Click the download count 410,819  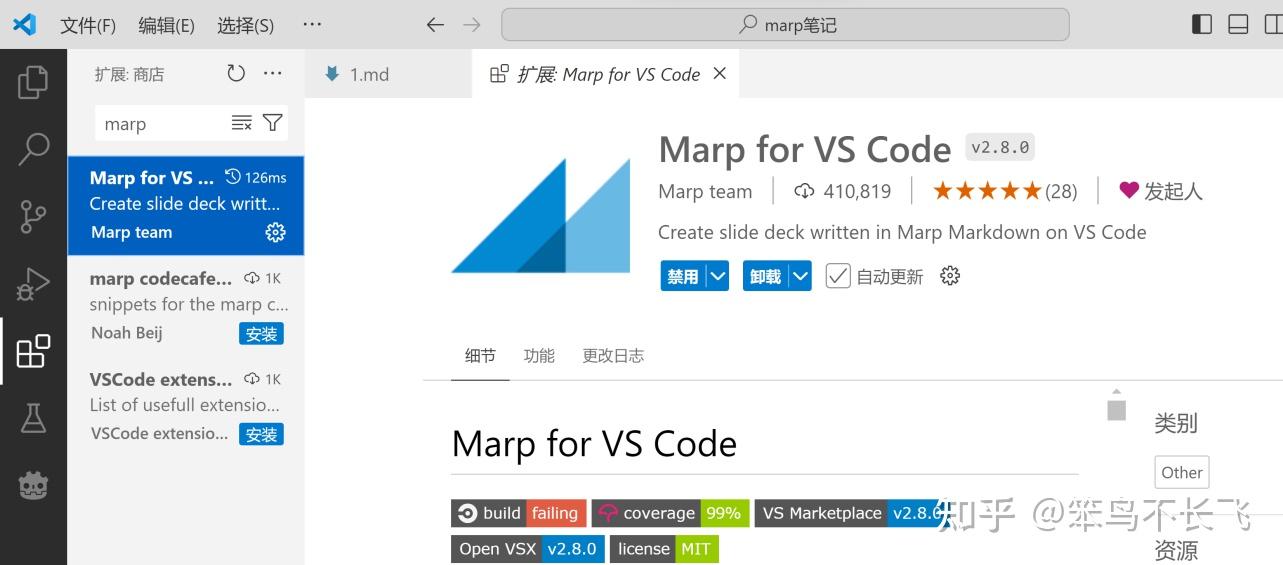click(x=842, y=191)
